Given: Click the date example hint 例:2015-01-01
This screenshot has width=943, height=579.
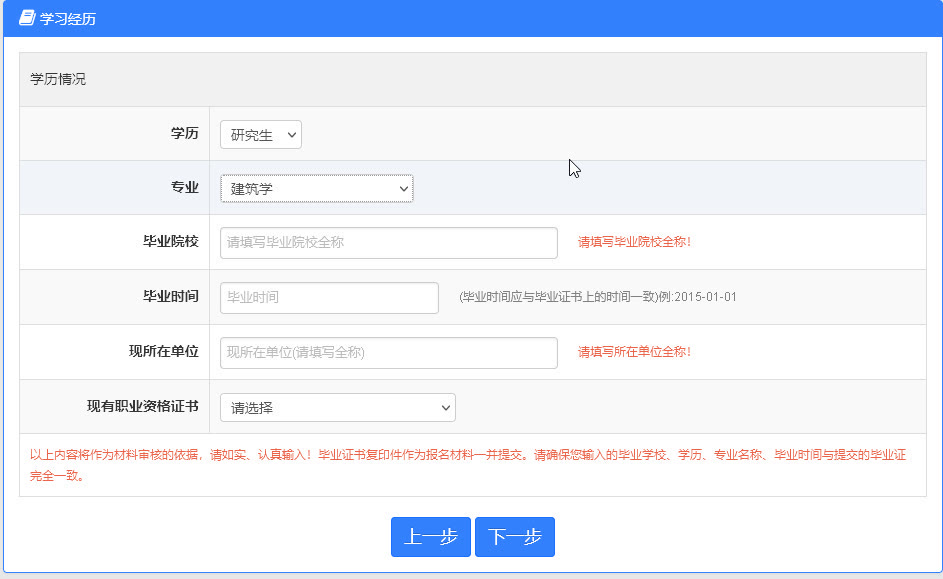Looking at the screenshot, I should click(698, 297).
